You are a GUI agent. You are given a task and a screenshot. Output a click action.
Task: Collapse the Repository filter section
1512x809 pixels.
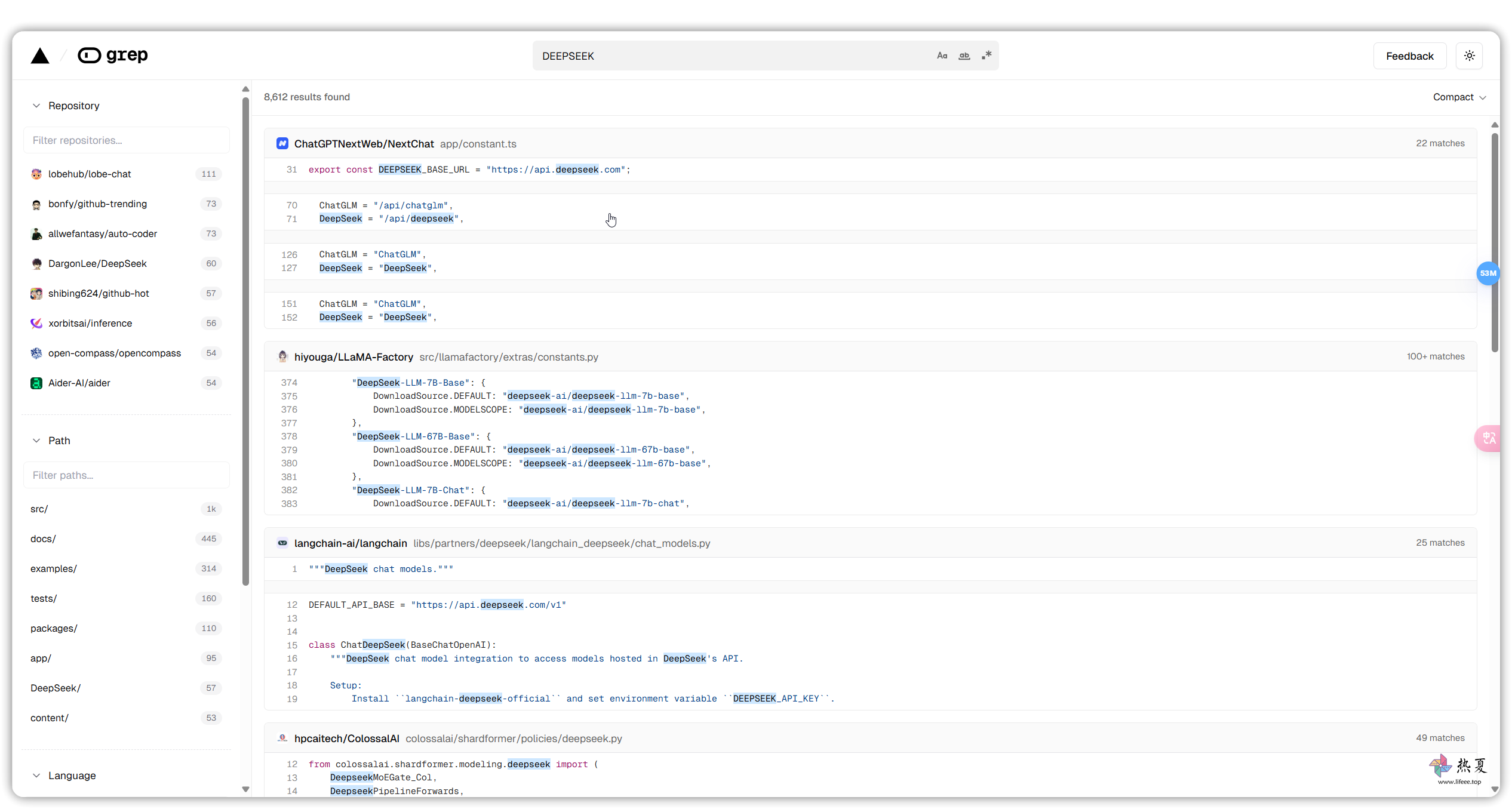click(x=36, y=106)
